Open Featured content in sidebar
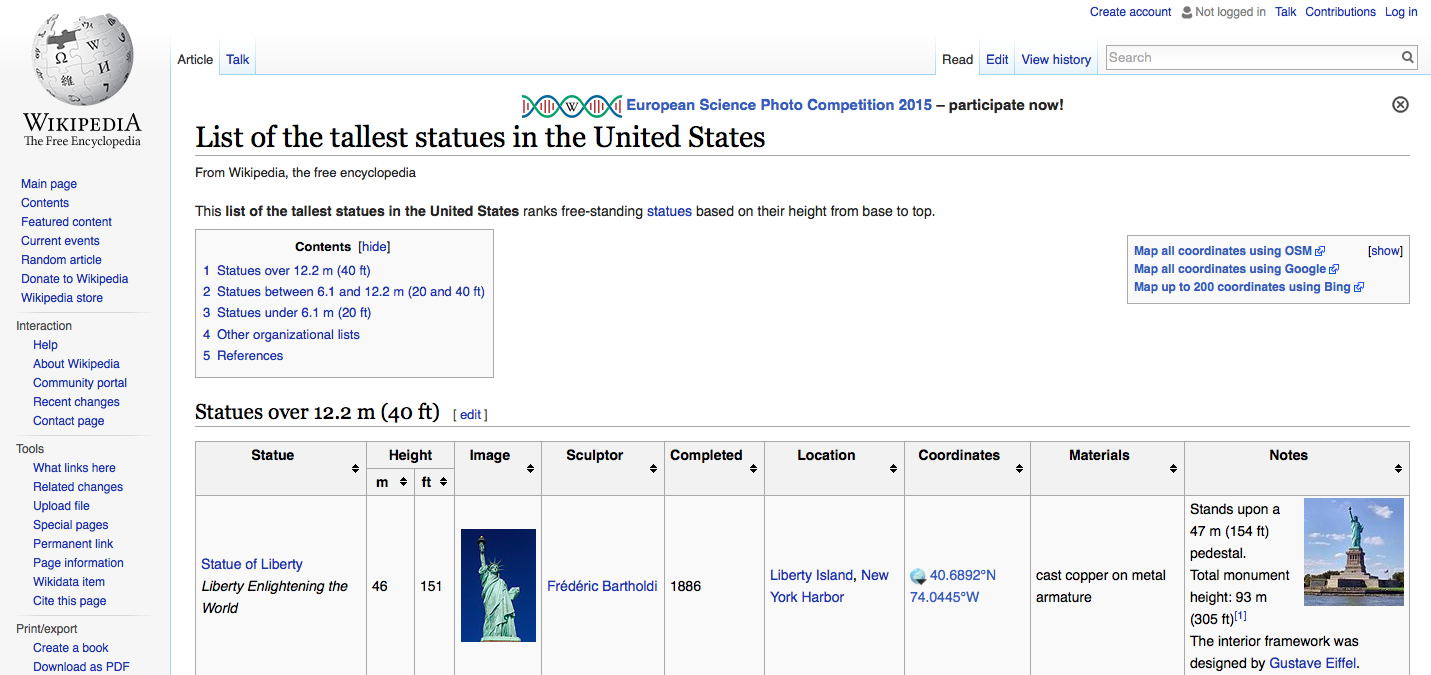 66,222
